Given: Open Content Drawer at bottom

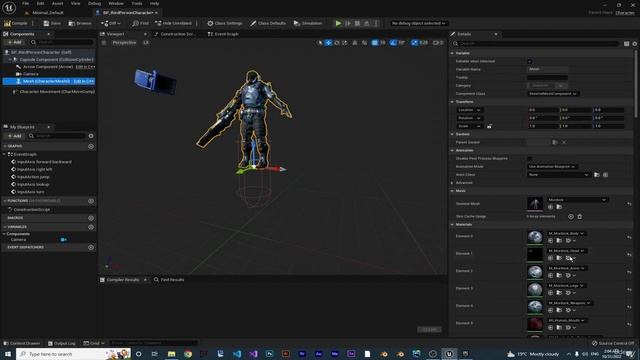Looking at the screenshot, I should coord(22,343).
